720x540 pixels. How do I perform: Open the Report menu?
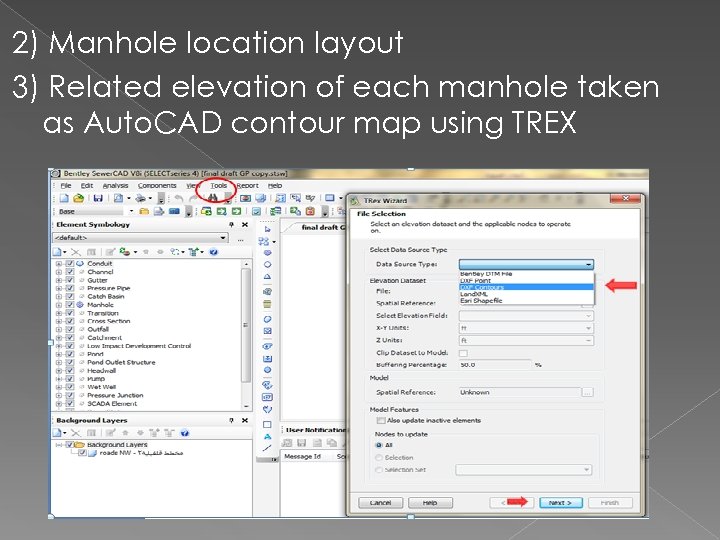tap(248, 186)
